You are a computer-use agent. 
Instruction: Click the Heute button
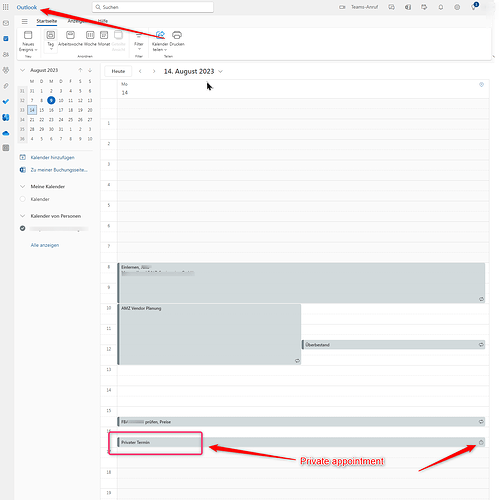(118, 71)
